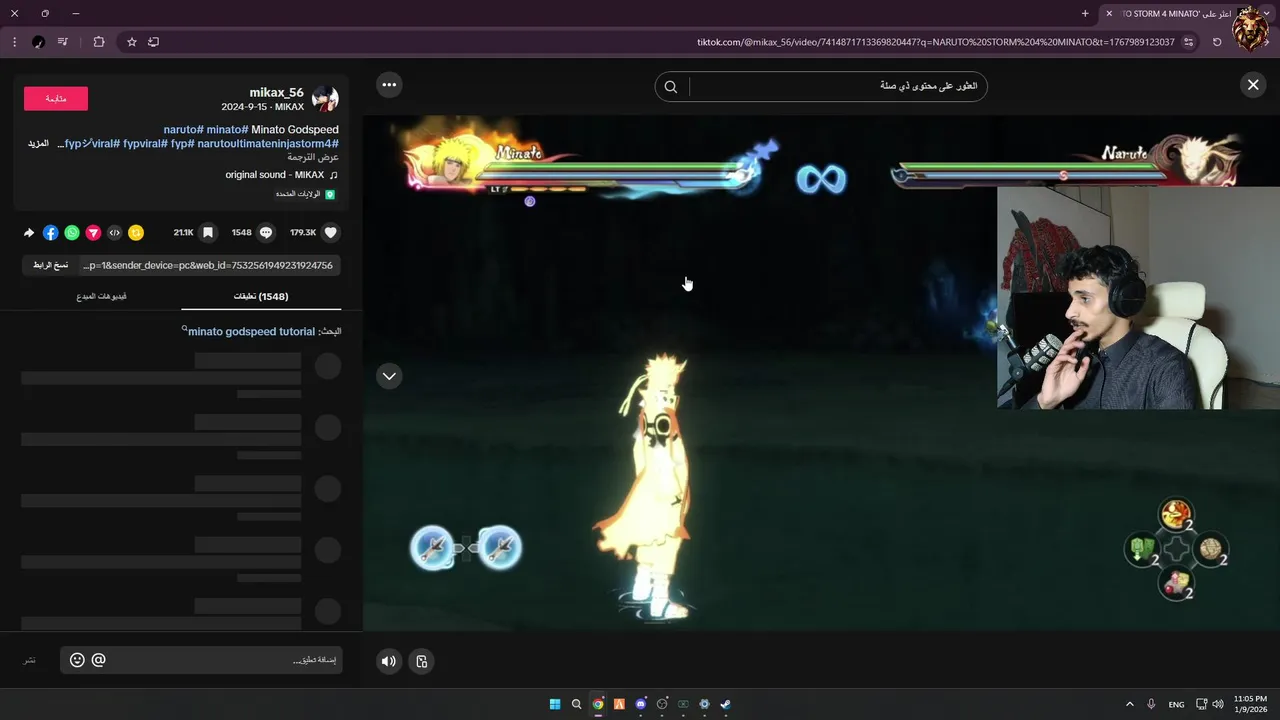Screen dimensions: 1280x720
Task: Switch the ENG input language
Action: pyautogui.click(x=1177, y=704)
